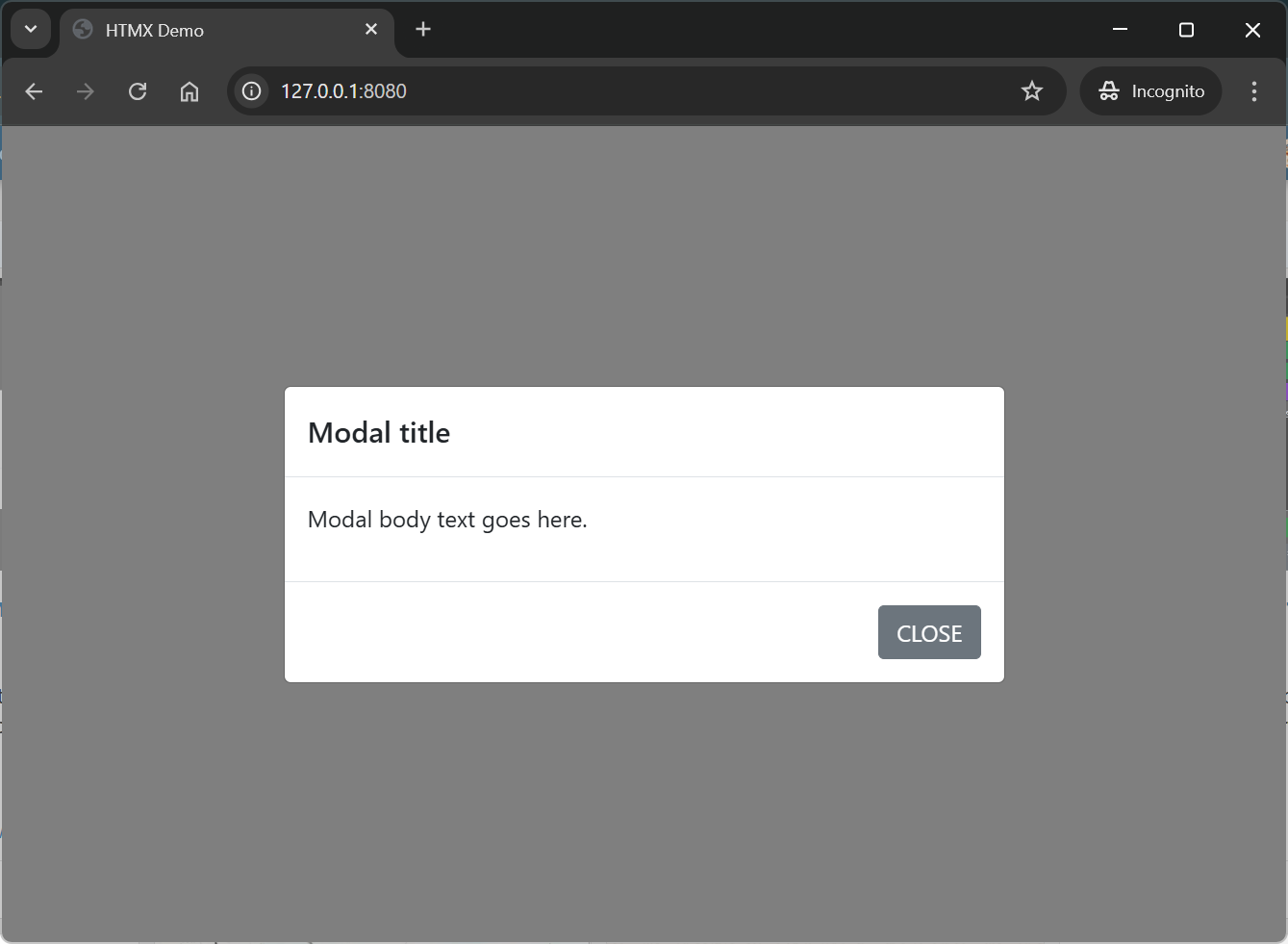Bookmark this page with the star icon
This screenshot has height=944, width=1288.
click(1032, 91)
